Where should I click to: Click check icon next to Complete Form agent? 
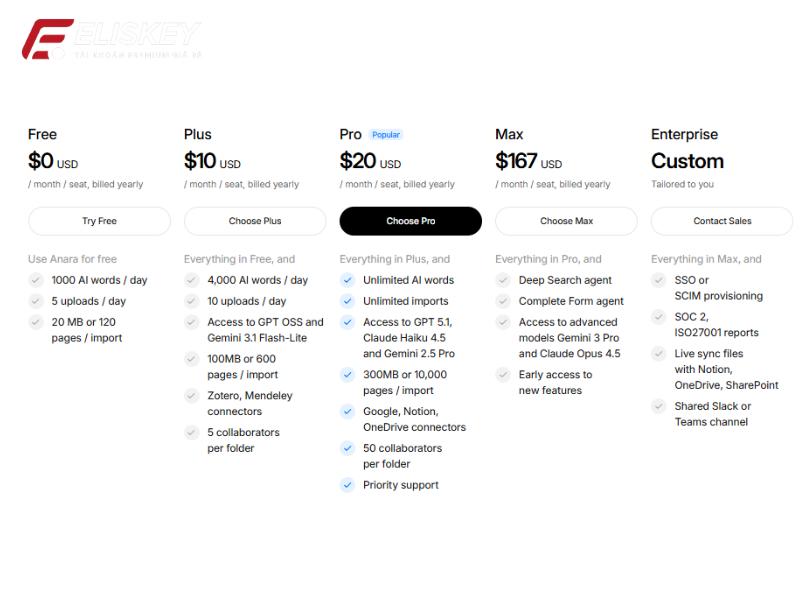point(503,301)
